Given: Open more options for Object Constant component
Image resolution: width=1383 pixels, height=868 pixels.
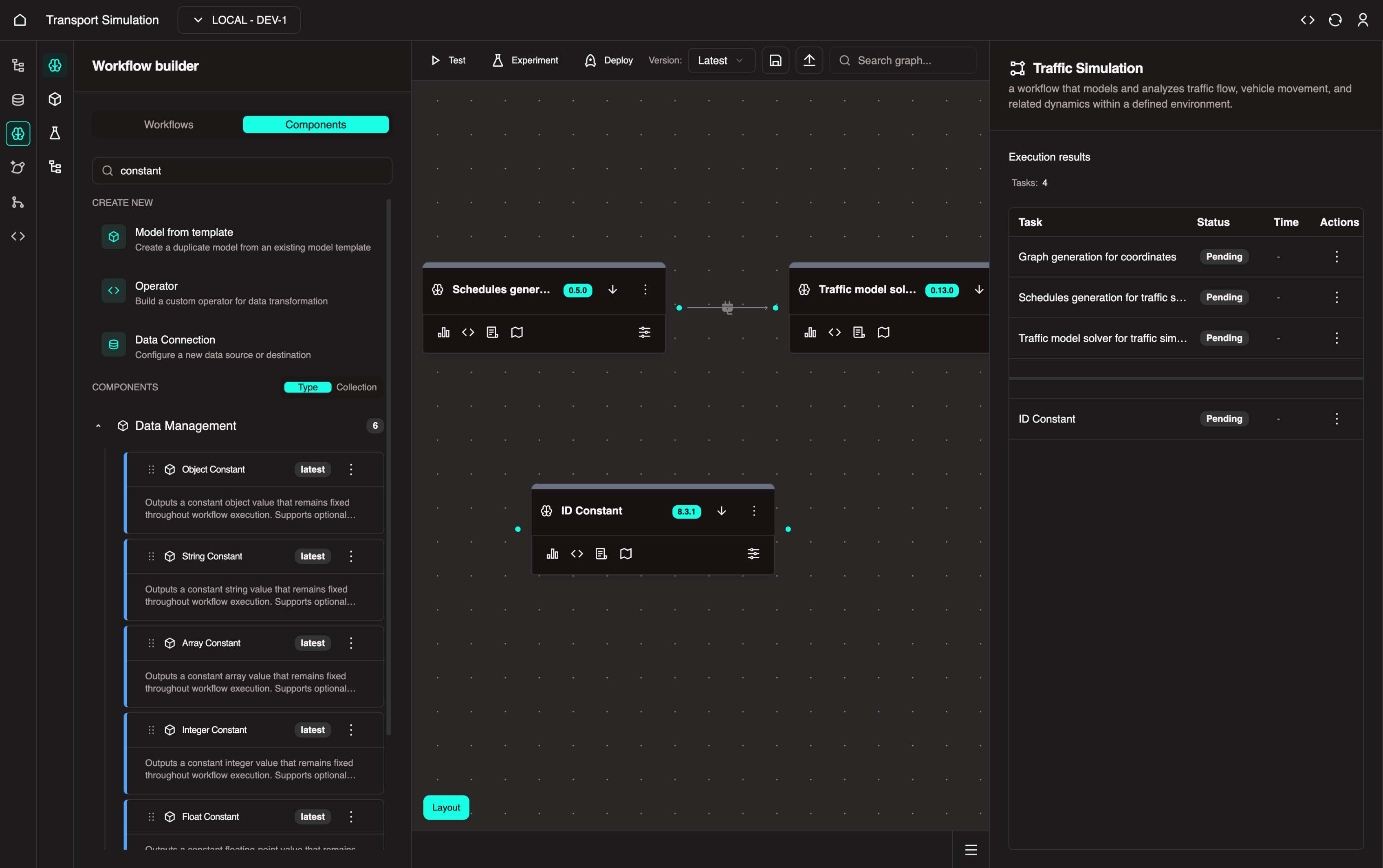Looking at the screenshot, I should [351, 469].
